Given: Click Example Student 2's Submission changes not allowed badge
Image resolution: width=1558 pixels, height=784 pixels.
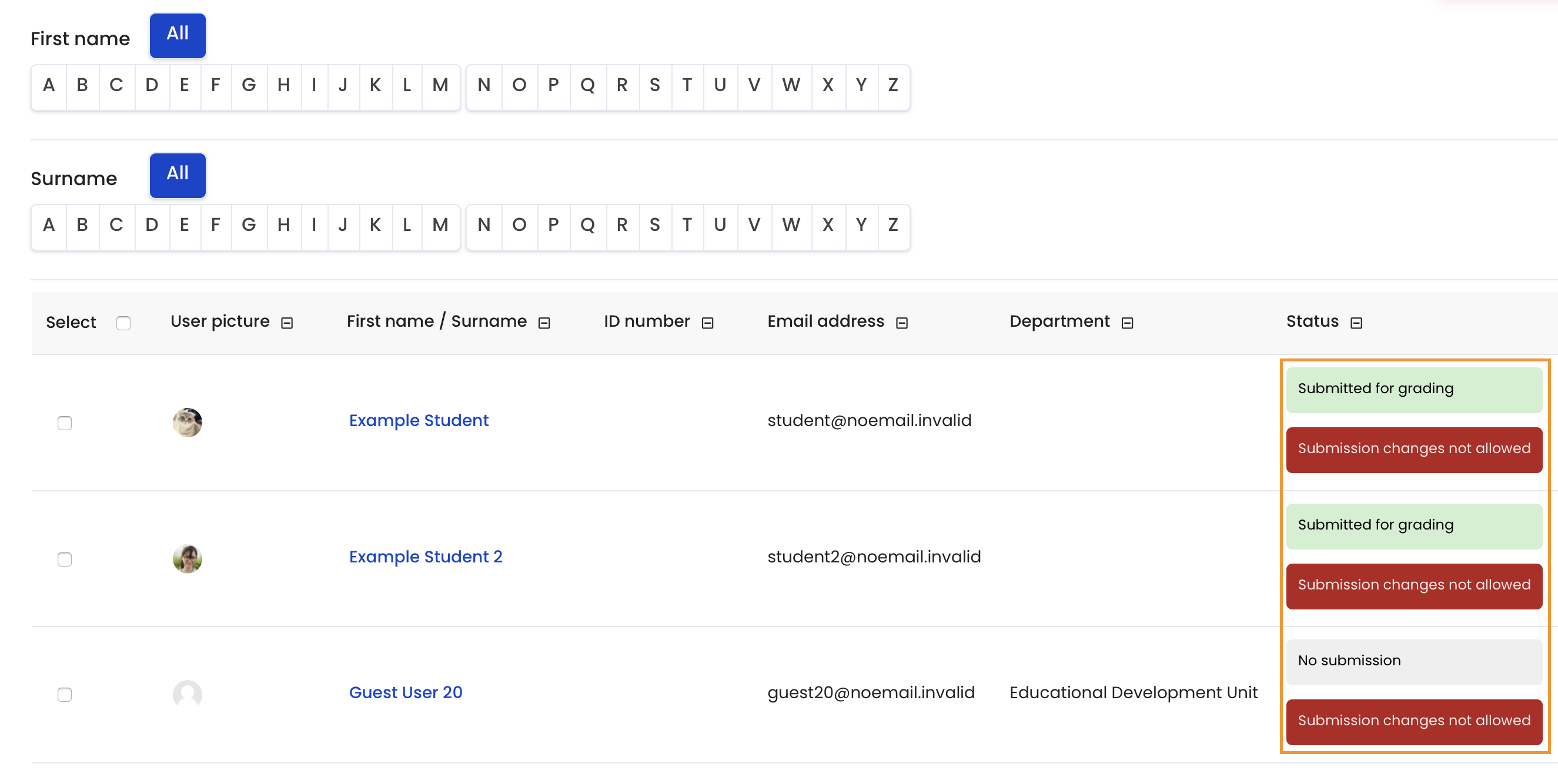Looking at the screenshot, I should tap(1414, 587).
